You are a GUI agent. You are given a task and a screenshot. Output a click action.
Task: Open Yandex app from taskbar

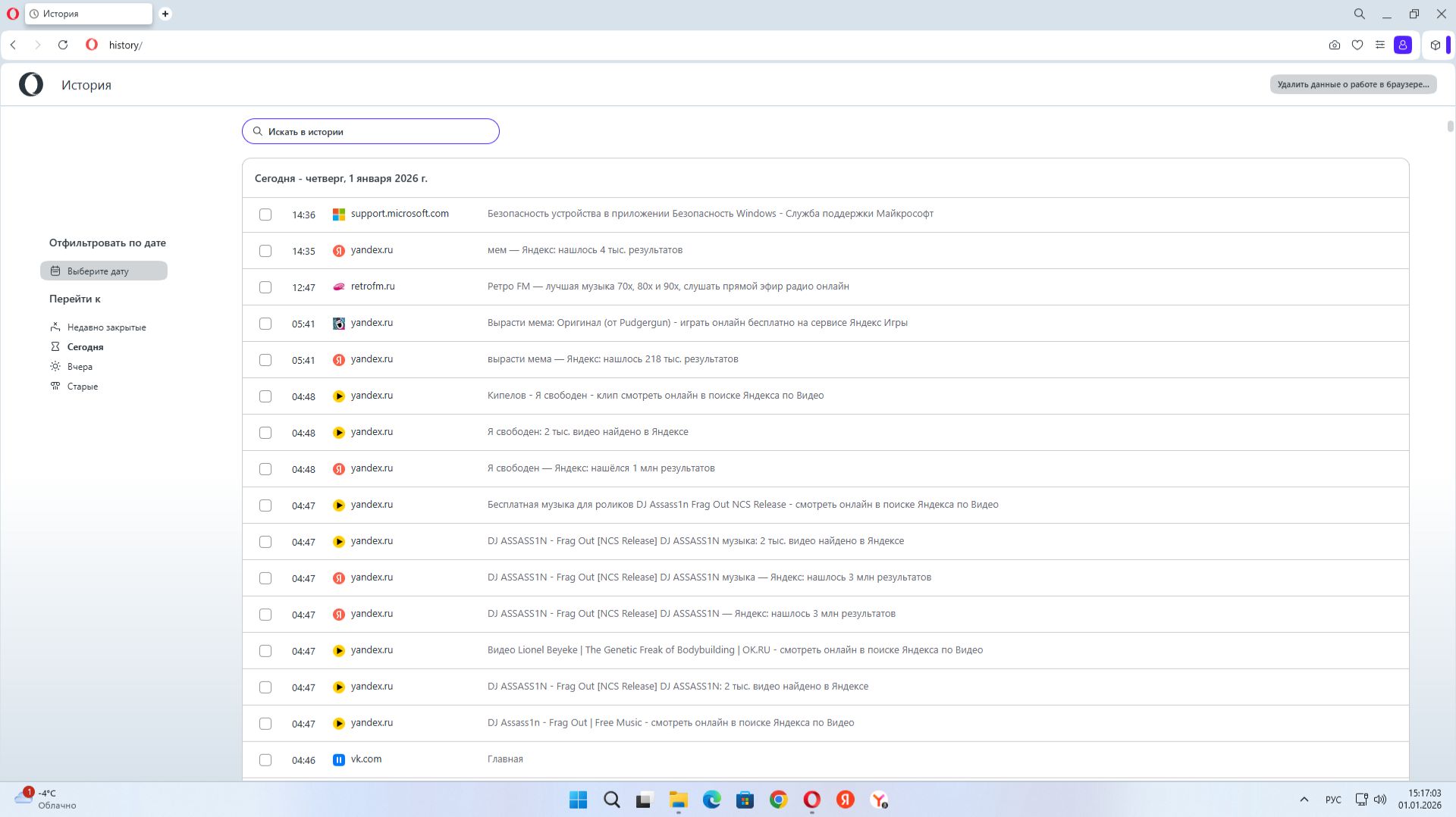click(x=845, y=800)
